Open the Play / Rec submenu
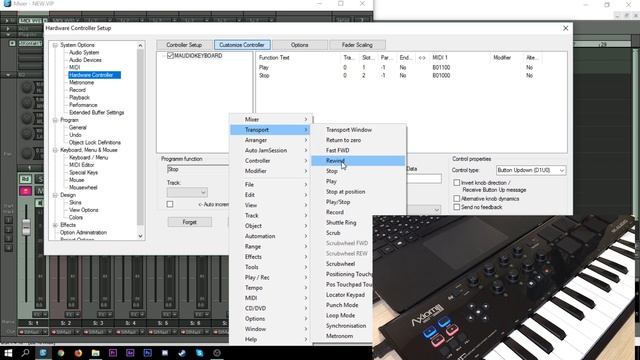 270,277
